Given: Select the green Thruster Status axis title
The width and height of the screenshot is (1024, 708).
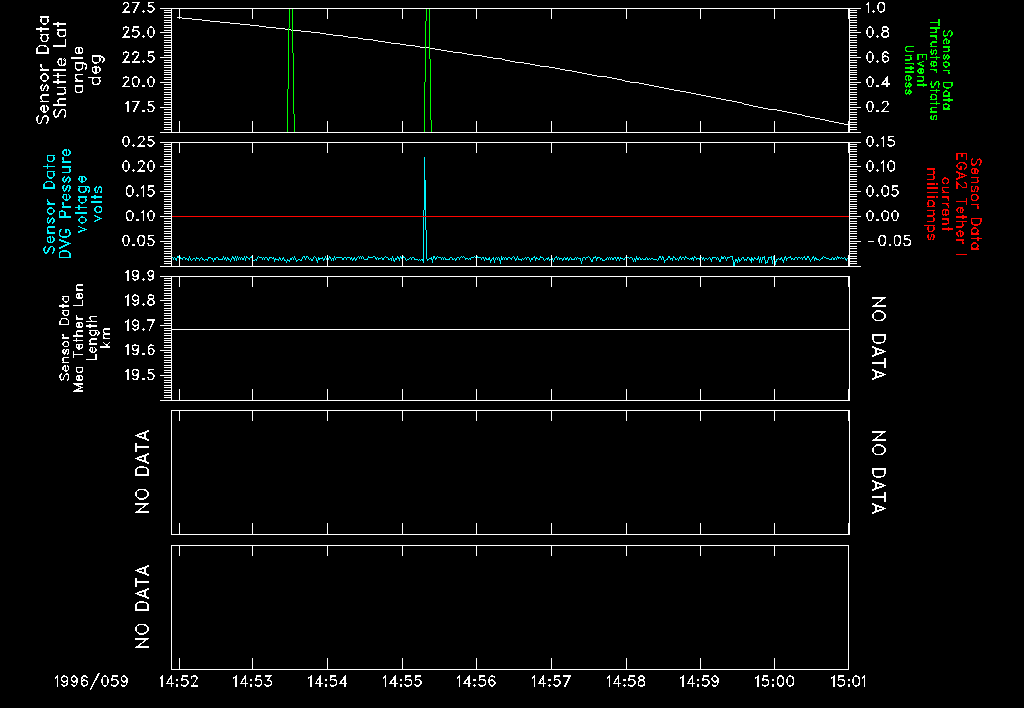Looking at the screenshot, I should pos(928,69).
